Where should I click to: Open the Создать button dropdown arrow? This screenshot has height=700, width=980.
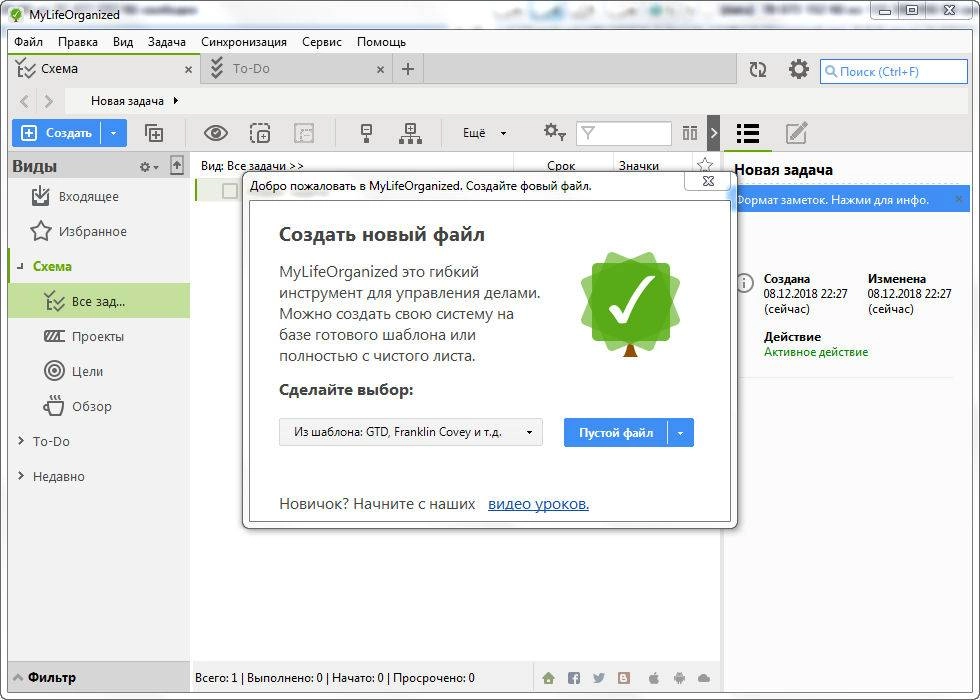(x=114, y=133)
